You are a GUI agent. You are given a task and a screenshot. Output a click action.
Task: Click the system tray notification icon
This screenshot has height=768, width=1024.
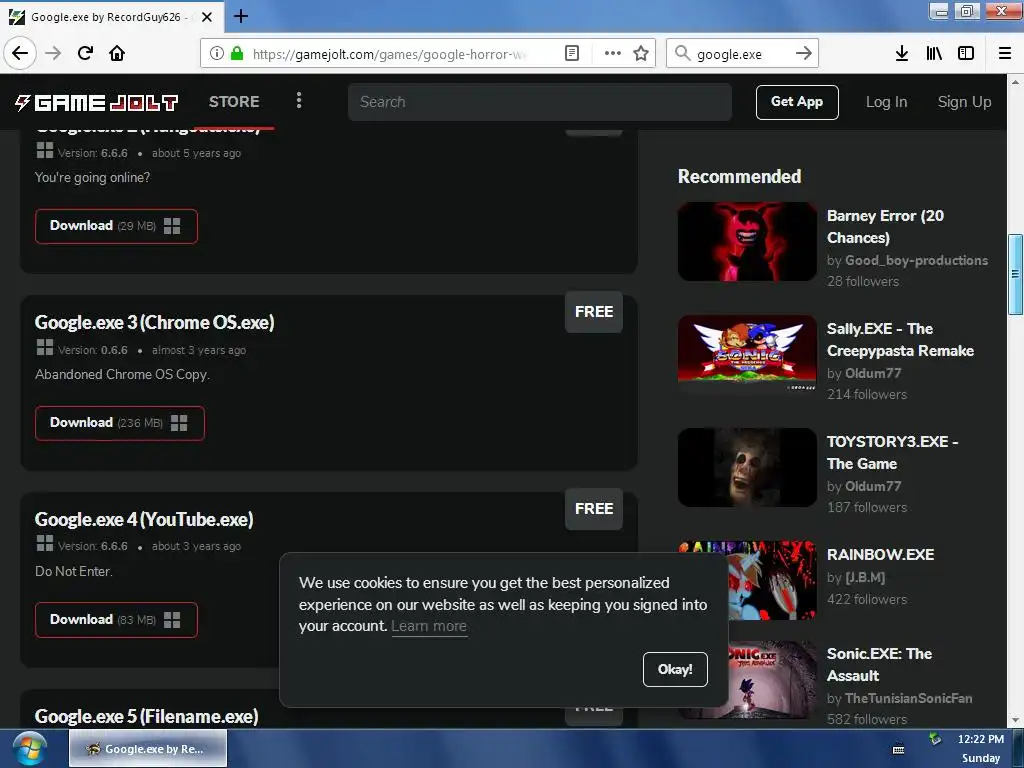click(x=936, y=739)
